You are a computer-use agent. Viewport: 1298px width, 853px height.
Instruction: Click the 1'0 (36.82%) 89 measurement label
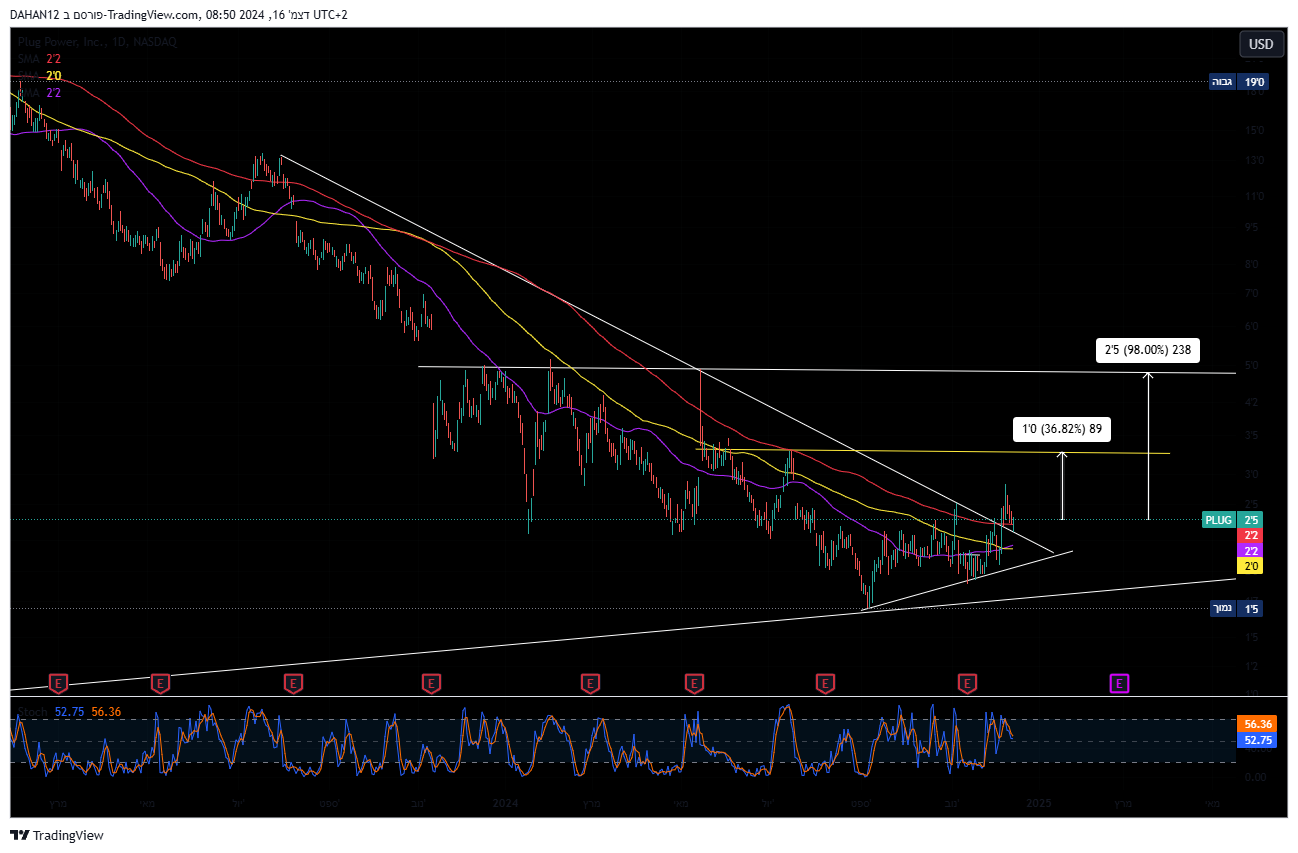point(1061,429)
